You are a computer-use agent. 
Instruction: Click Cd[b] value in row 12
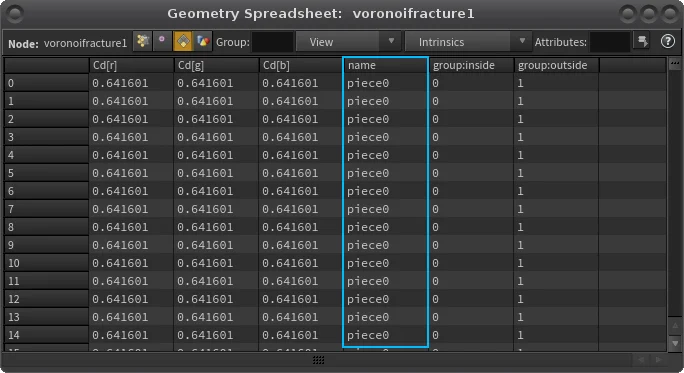(290, 299)
